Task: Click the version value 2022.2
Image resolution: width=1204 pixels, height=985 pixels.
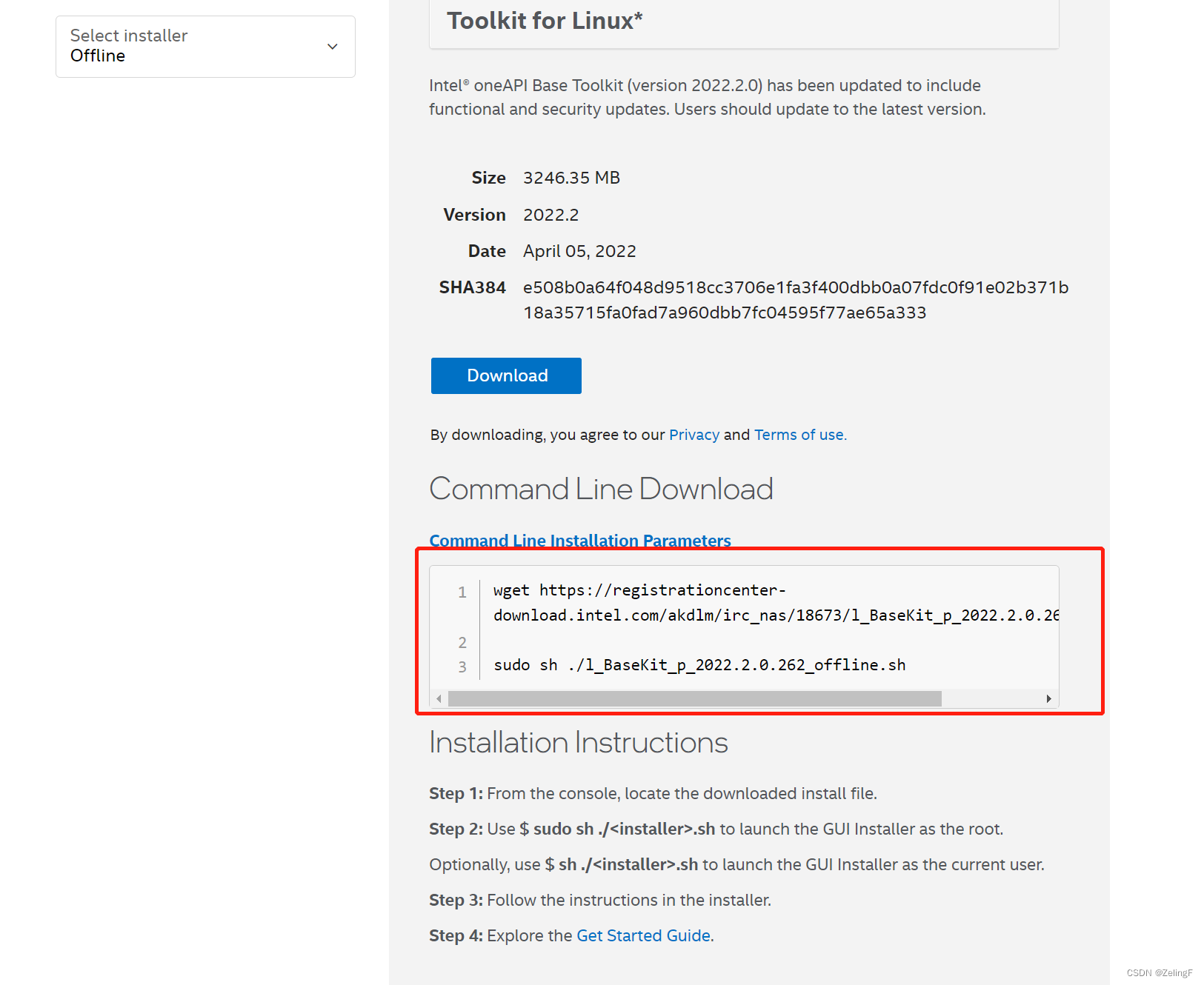Action: point(551,215)
